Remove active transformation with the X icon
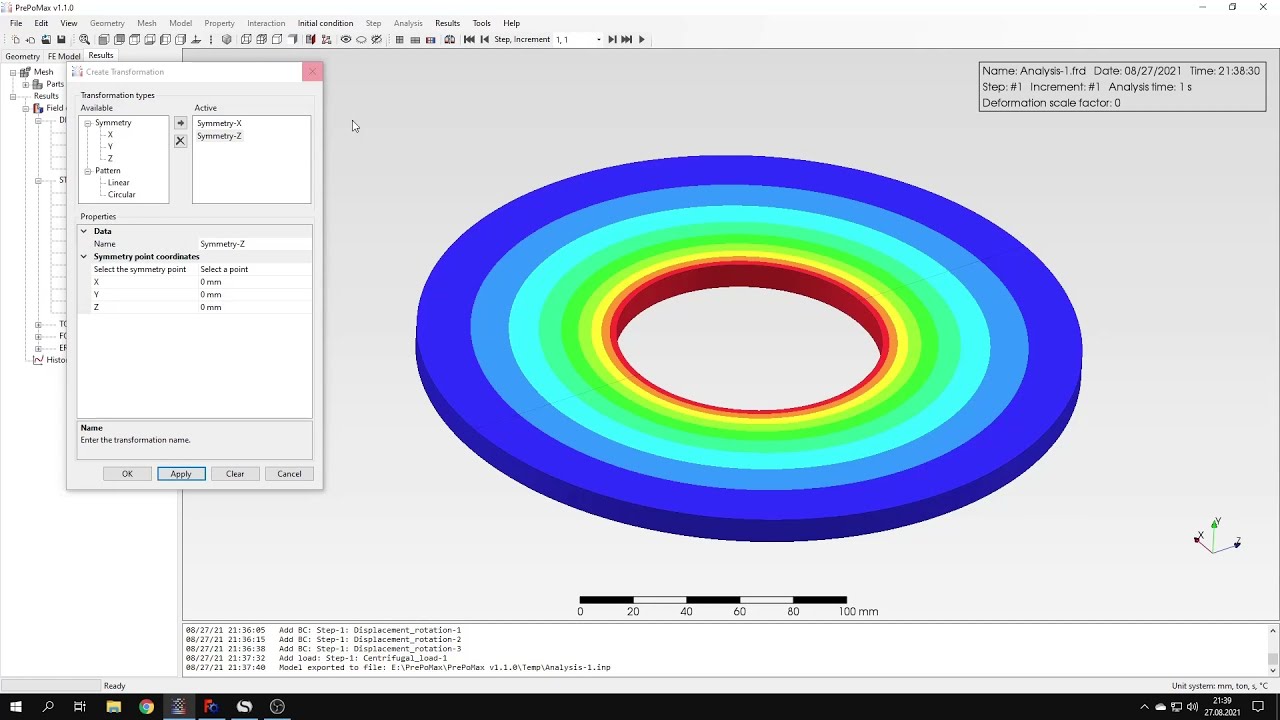 [180, 141]
